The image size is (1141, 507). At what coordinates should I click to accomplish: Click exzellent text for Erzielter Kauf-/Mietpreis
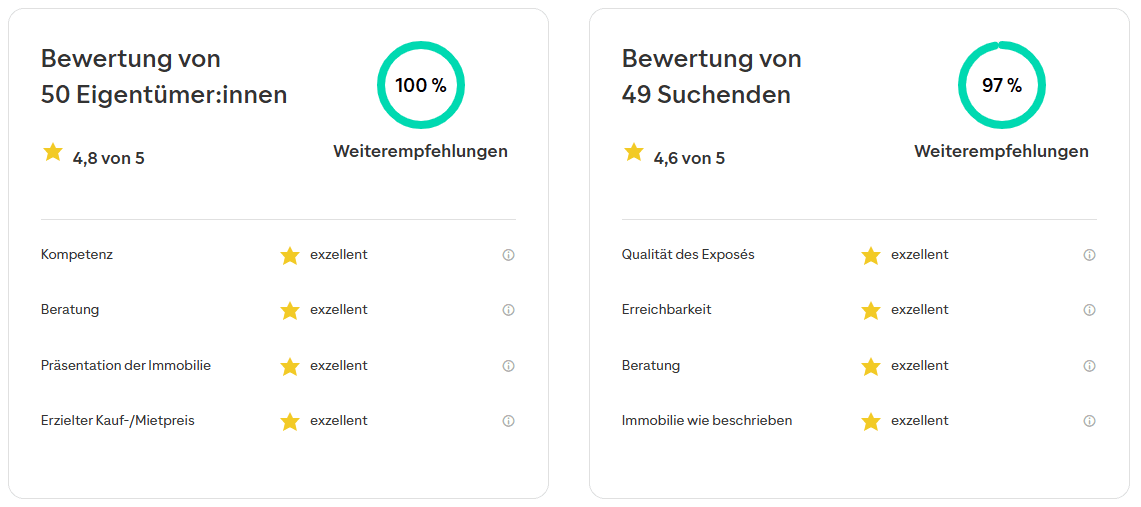tap(339, 421)
